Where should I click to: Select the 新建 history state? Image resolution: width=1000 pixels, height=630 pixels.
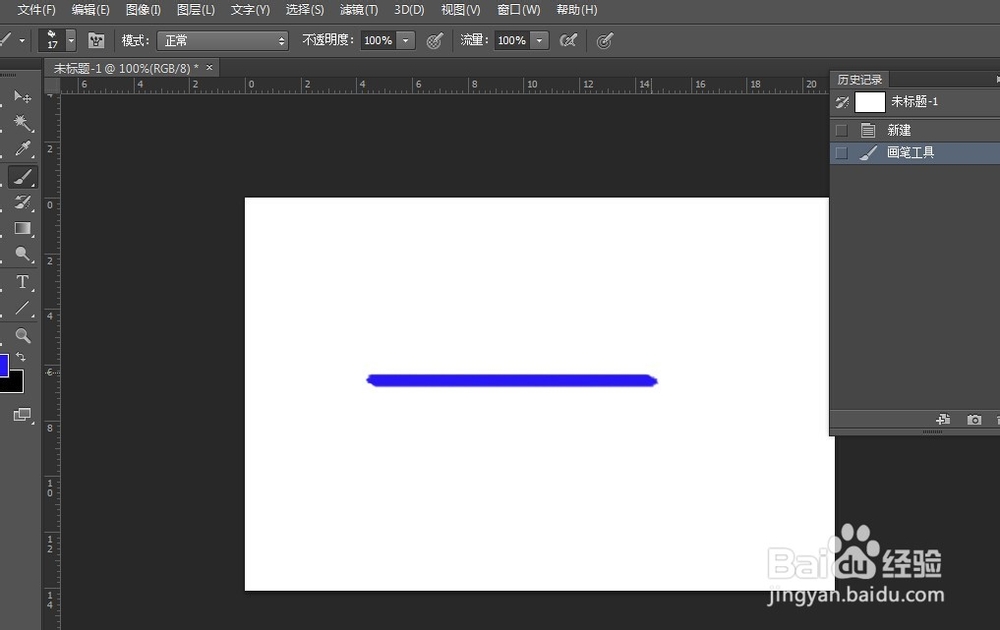(915, 131)
